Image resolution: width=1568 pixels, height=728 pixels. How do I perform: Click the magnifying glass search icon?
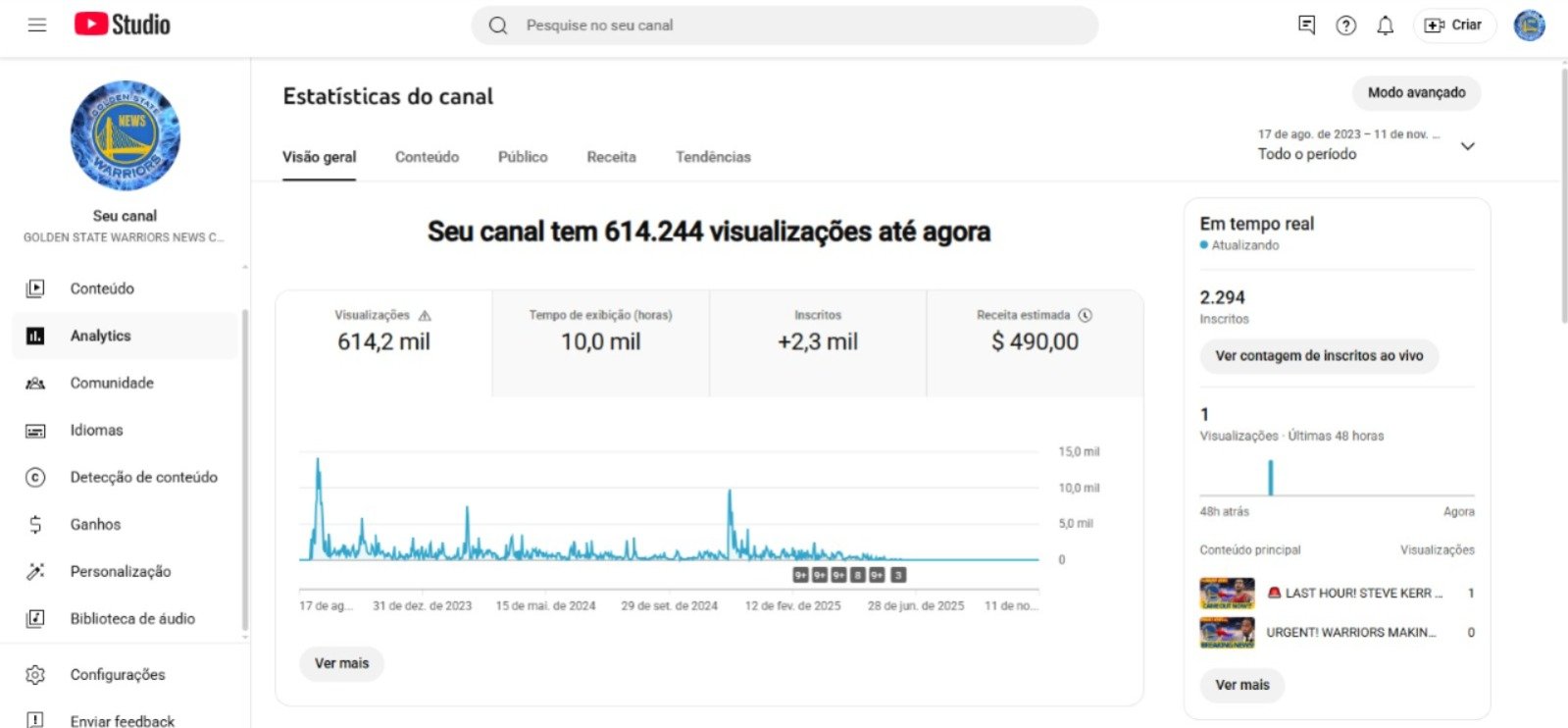[x=498, y=26]
